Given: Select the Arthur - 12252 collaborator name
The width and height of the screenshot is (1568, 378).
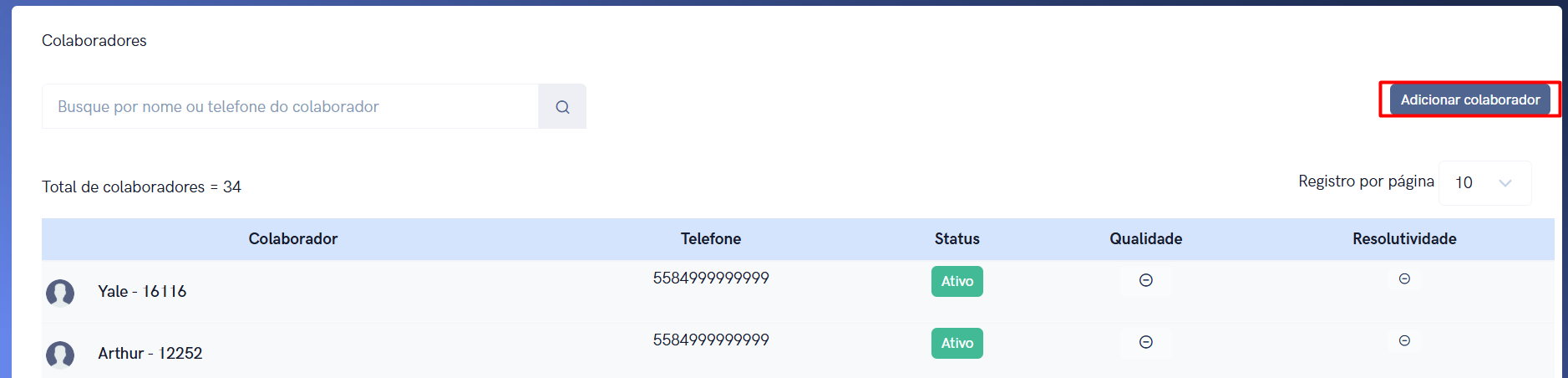Looking at the screenshot, I should 150,353.
